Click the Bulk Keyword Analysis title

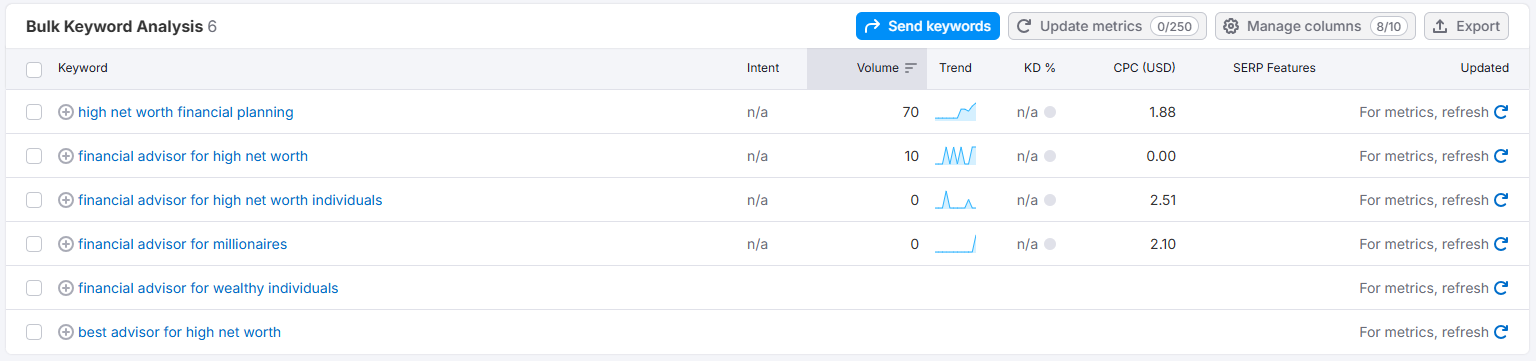click(114, 26)
